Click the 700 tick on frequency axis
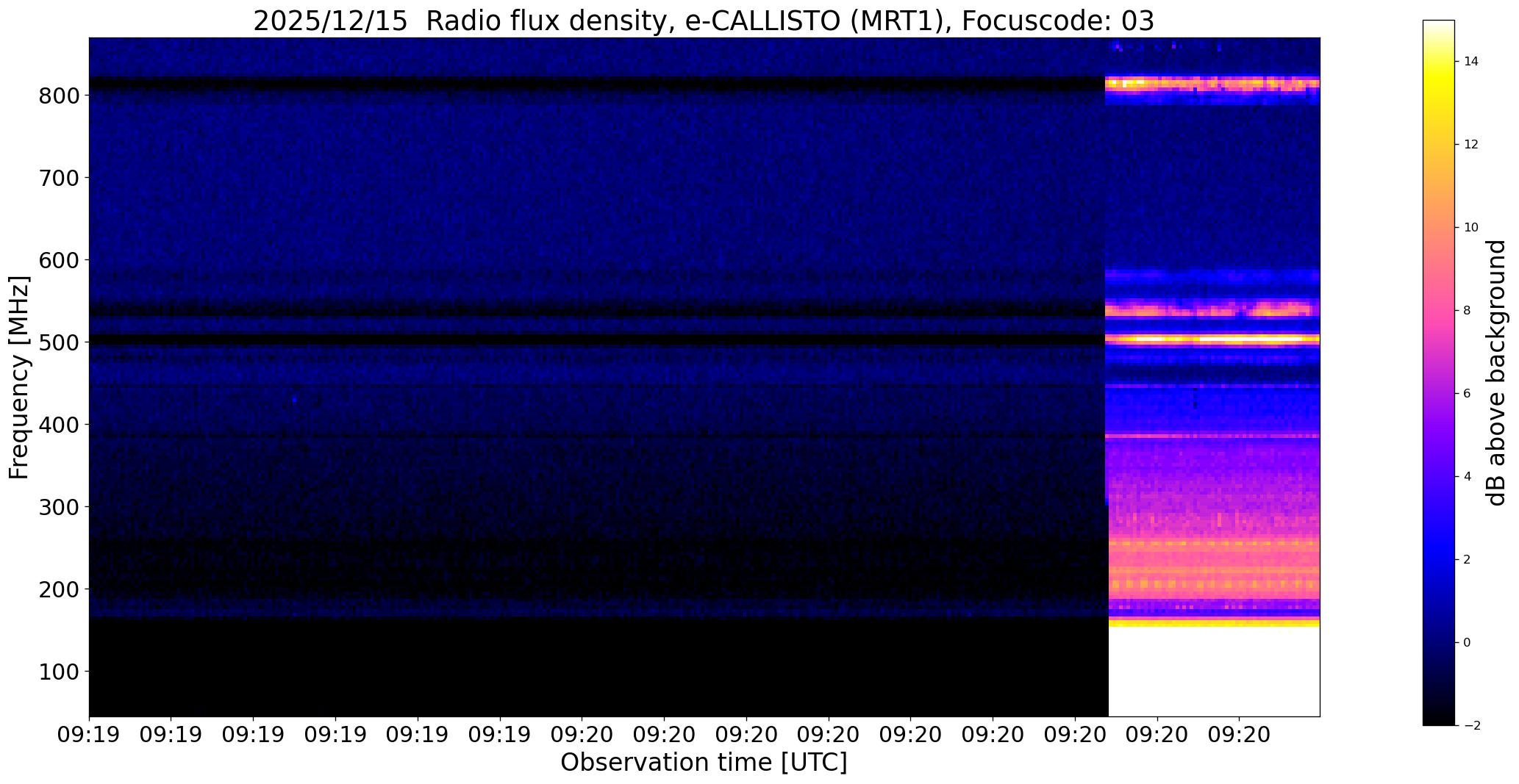The height and width of the screenshot is (784, 1519). click(x=58, y=178)
